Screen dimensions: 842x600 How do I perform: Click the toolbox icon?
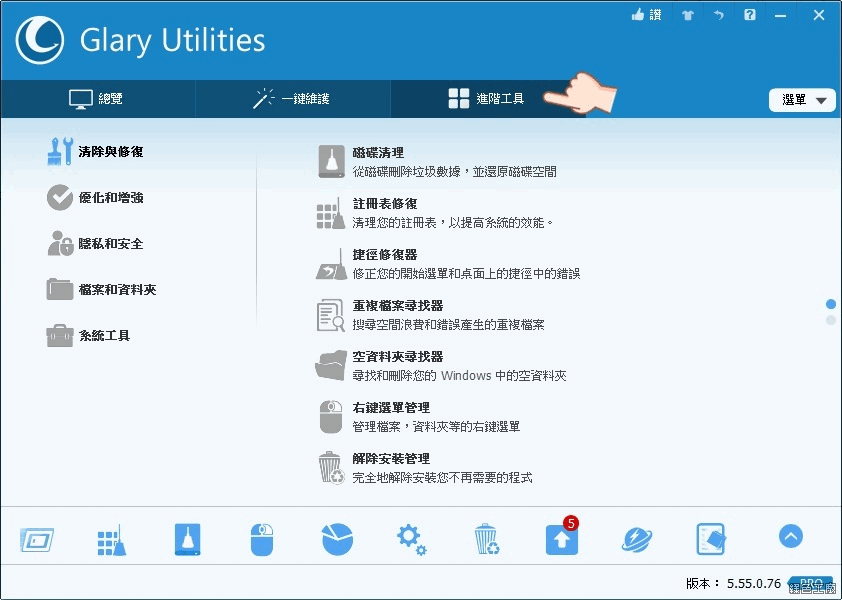[60, 336]
